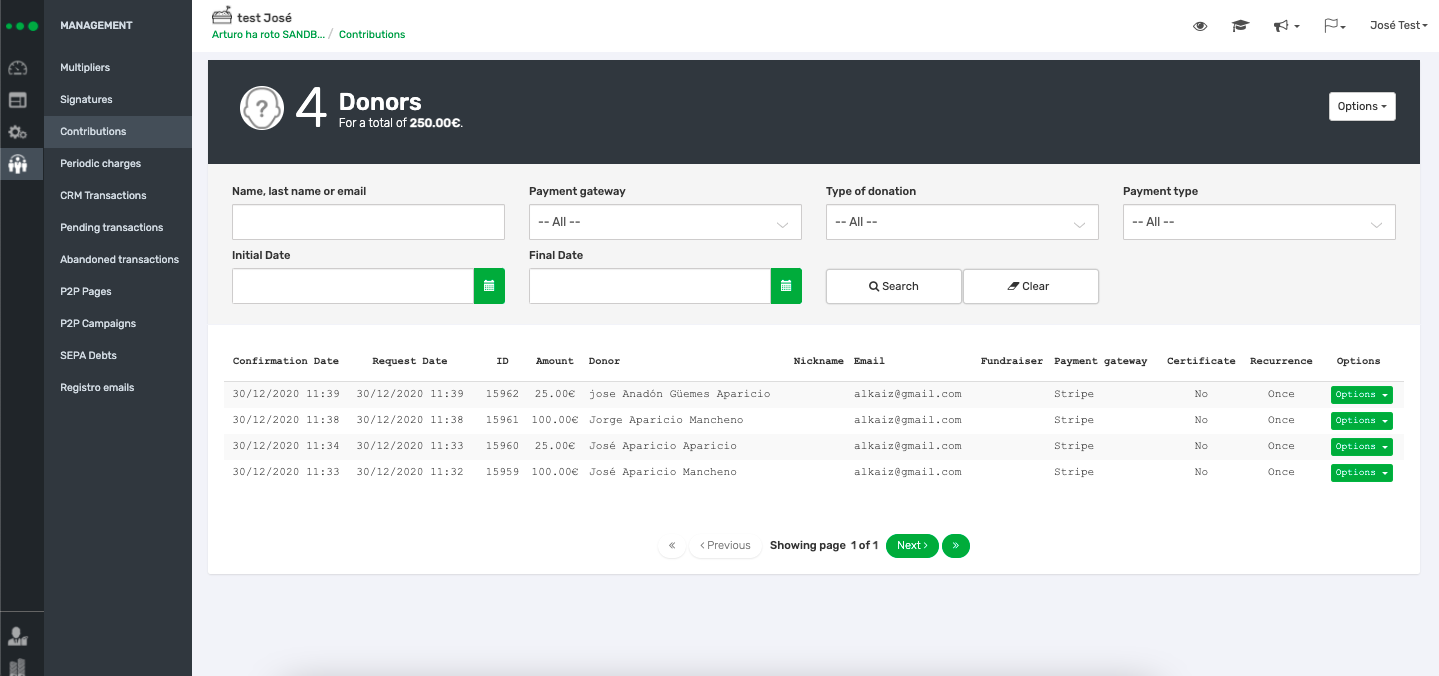Click the page layout icon in sidebar

17,100
